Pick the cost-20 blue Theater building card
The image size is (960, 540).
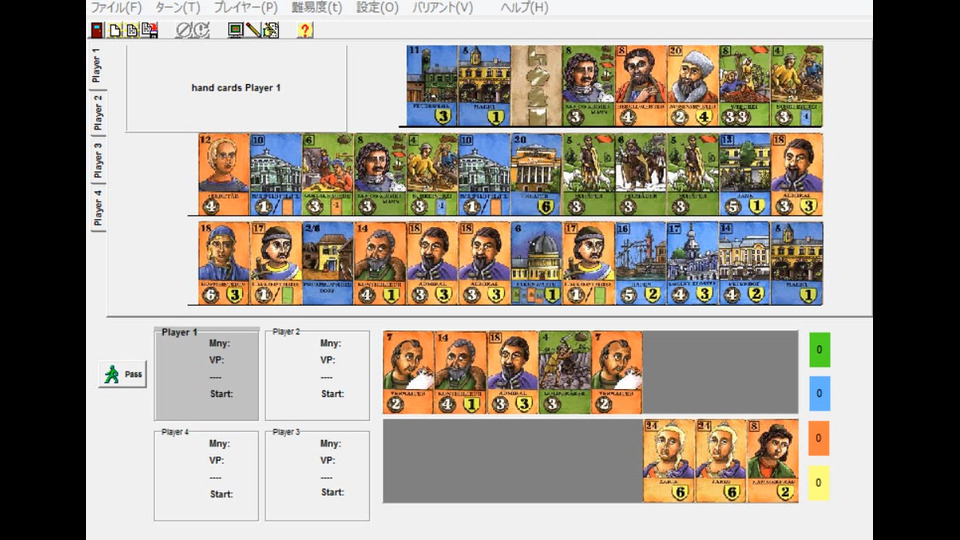click(x=536, y=174)
